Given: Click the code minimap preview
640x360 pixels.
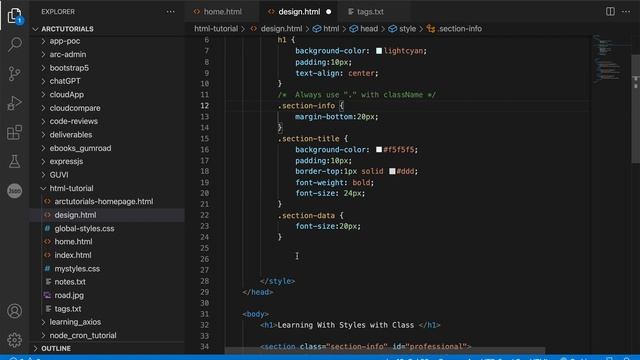Looking at the screenshot, I should 609,59.
